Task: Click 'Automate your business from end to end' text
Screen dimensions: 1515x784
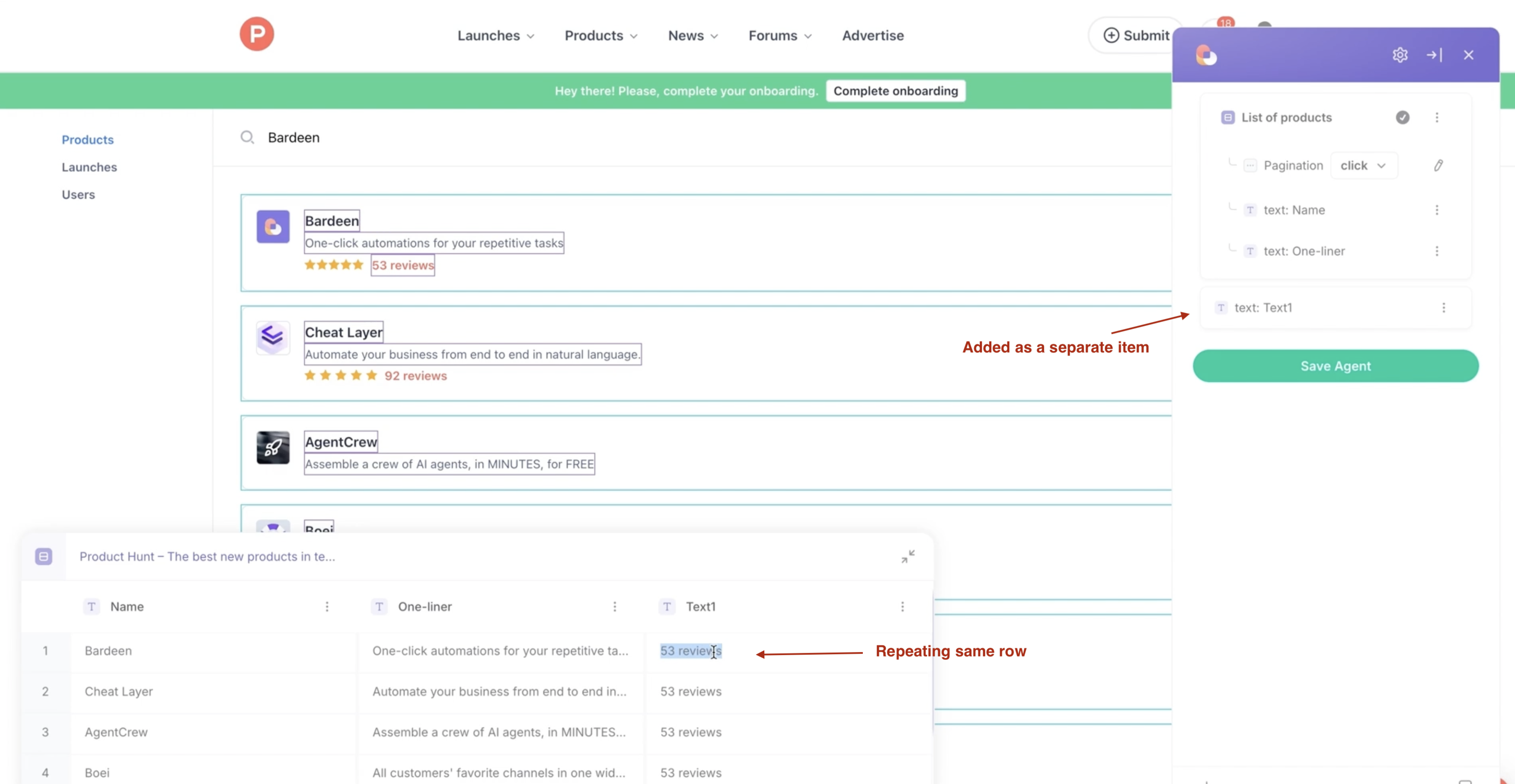Action: [472, 354]
